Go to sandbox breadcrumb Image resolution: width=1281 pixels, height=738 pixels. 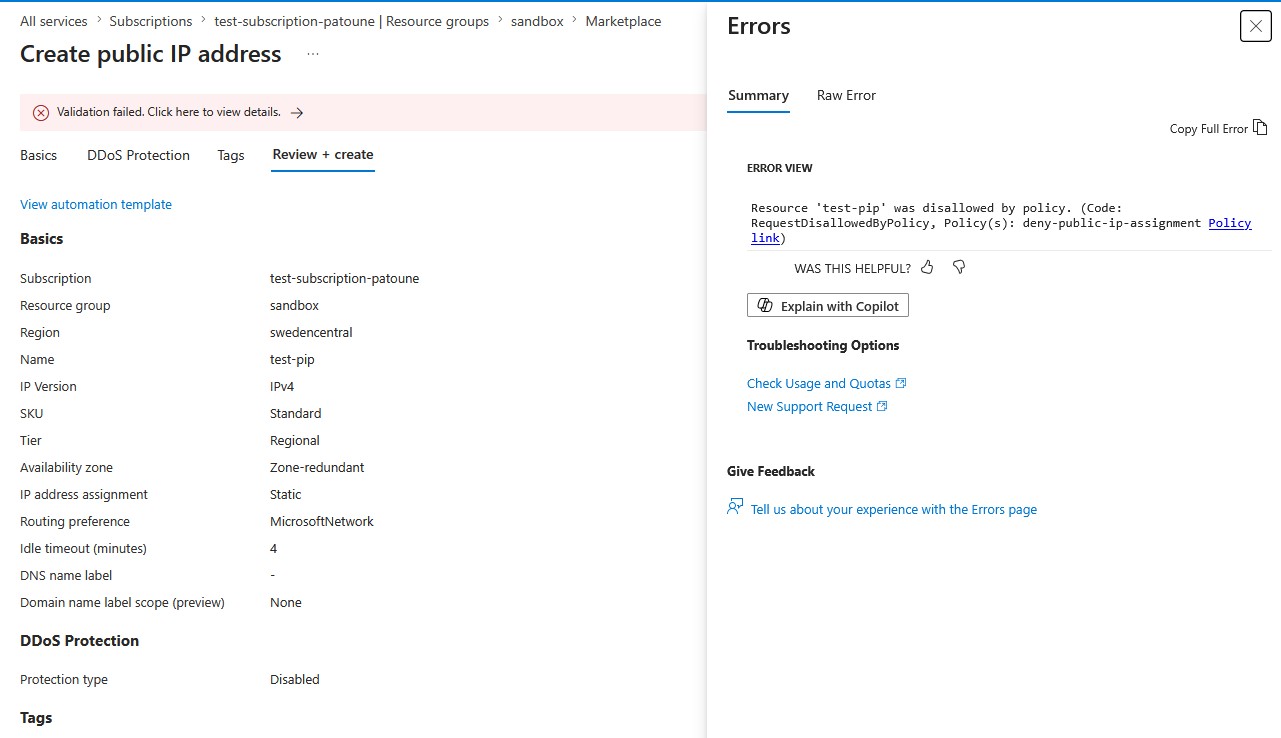tap(538, 21)
